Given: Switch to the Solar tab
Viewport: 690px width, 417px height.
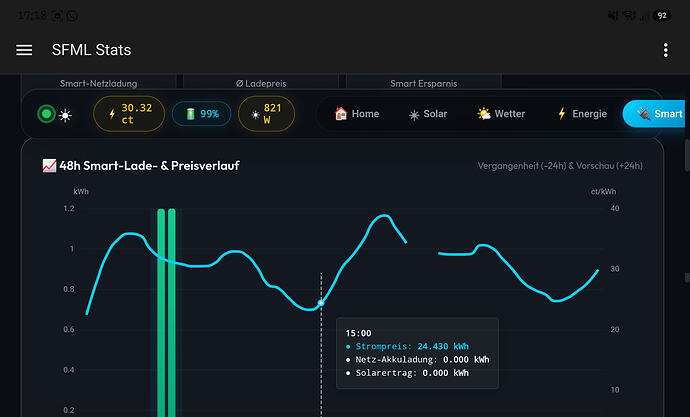Looking at the screenshot, I should (x=428, y=114).
